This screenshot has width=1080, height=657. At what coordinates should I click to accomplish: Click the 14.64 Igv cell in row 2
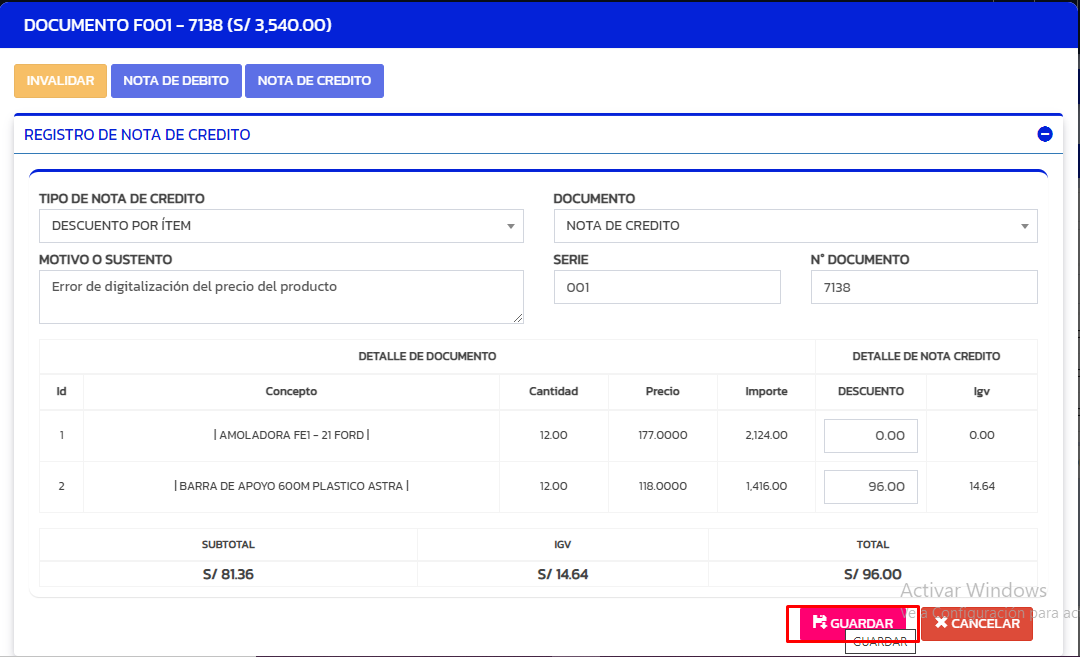click(x=982, y=486)
